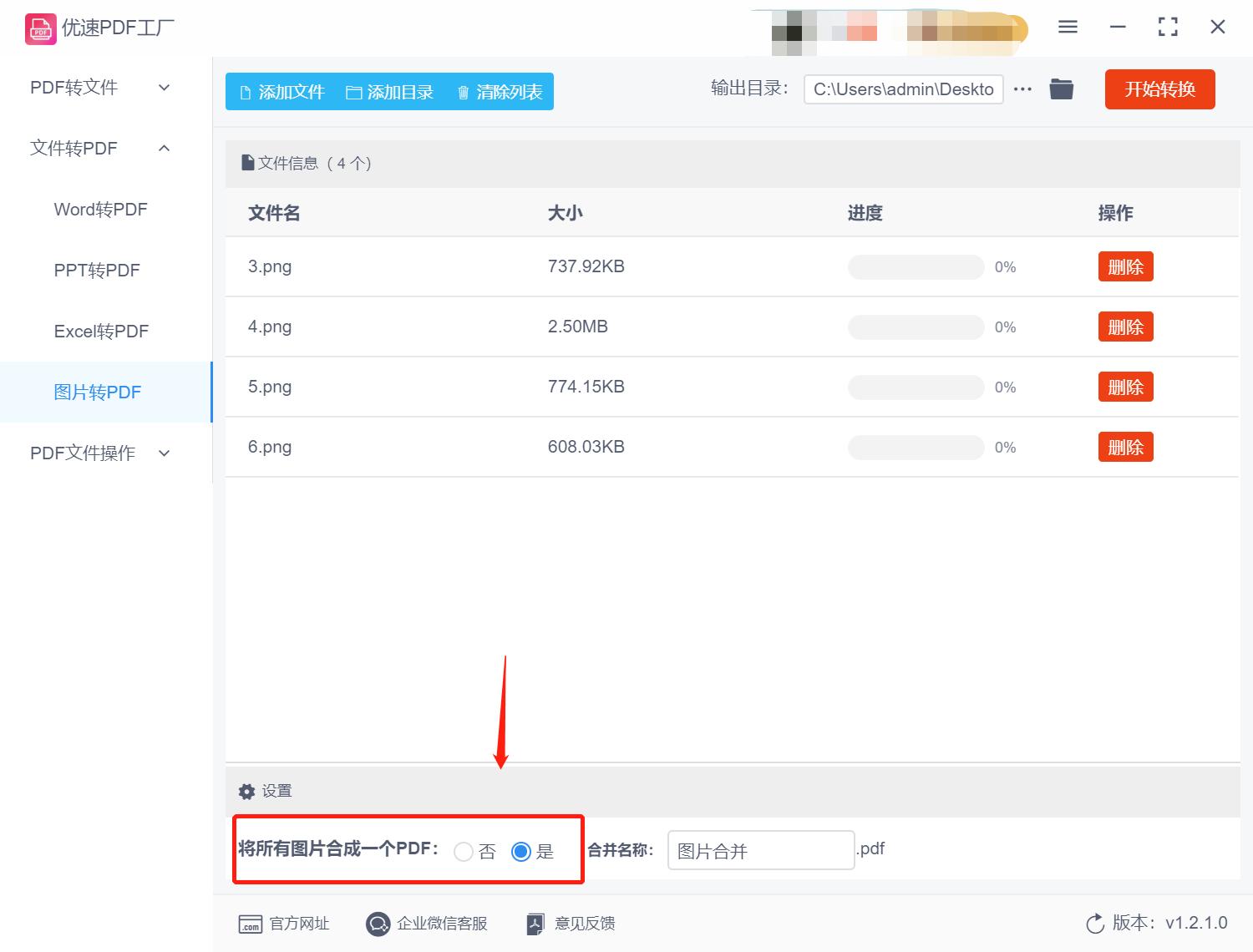Screen dimensions: 1253x952
Task: Click the 清除列表 trash icon
Action: click(x=464, y=92)
